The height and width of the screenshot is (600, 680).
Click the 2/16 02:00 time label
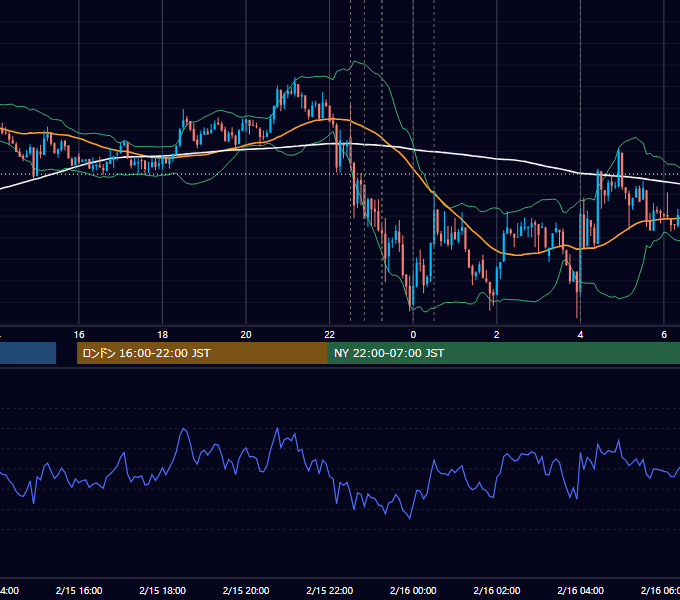497,590
